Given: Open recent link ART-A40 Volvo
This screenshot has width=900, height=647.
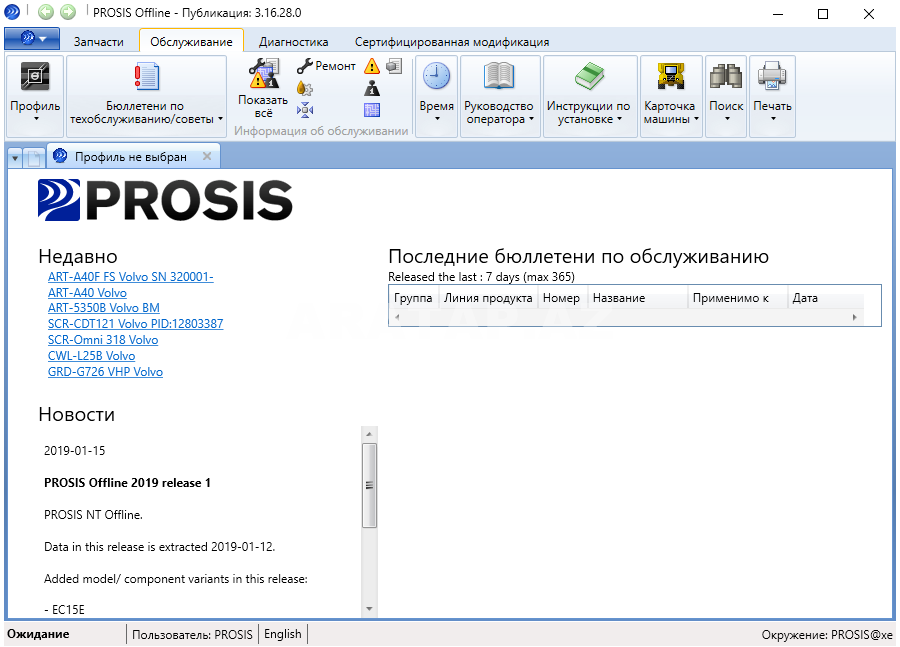Looking at the screenshot, I should pyautogui.click(x=87, y=293).
